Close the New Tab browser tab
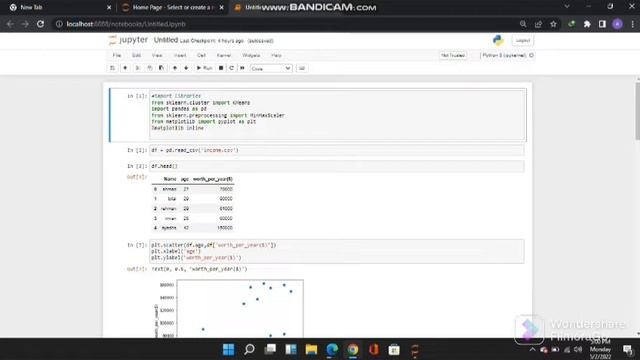 (x=109, y=7)
